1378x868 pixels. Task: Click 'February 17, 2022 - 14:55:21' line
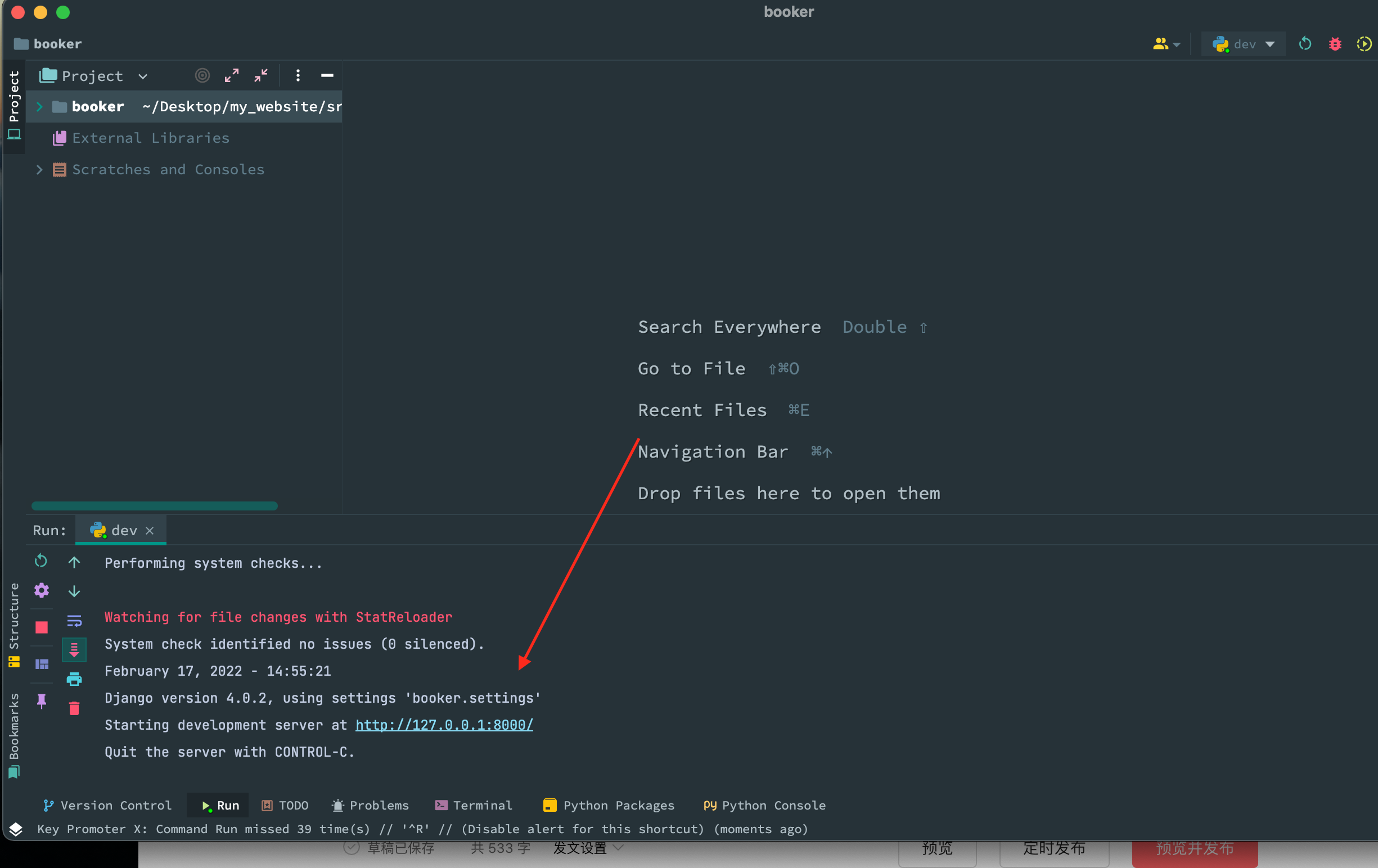pos(218,671)
